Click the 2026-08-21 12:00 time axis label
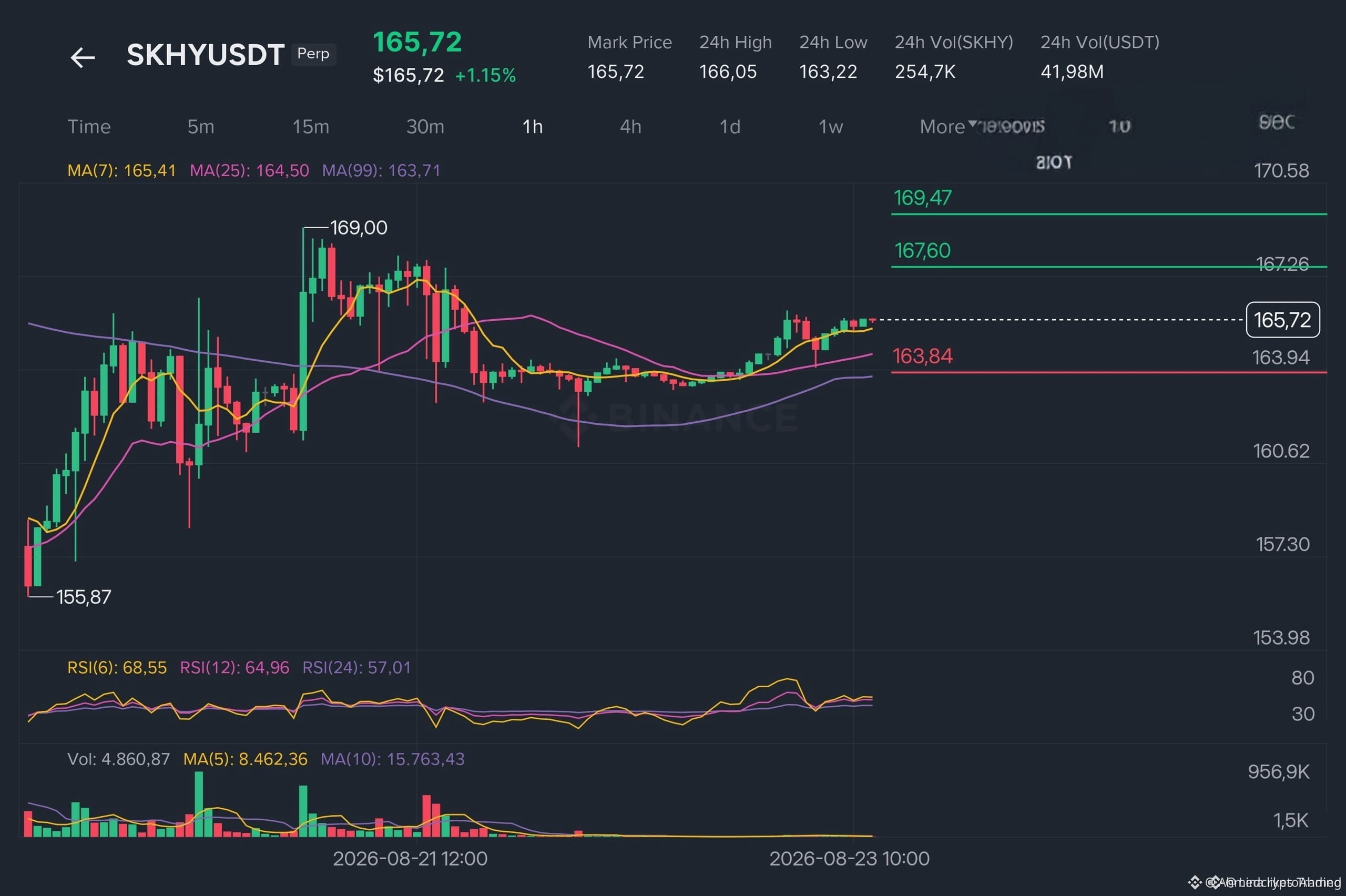This screenshot has width=1346, height=896. (410, 858)
